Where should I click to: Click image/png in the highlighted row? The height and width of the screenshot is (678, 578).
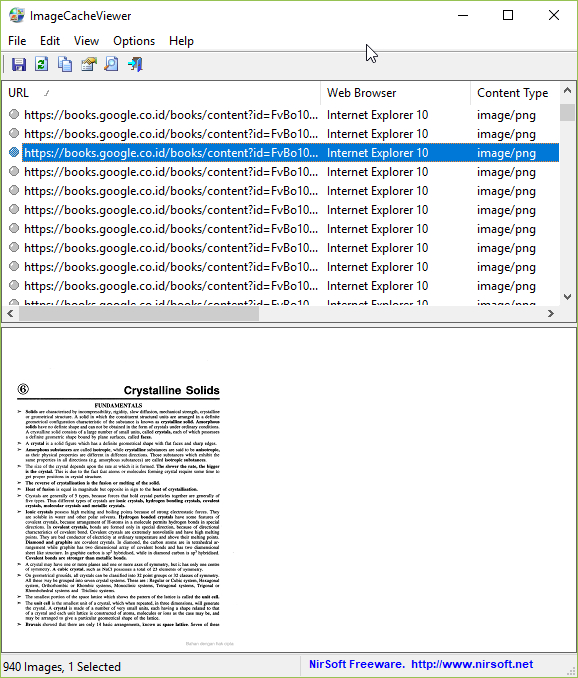(506, 153)
